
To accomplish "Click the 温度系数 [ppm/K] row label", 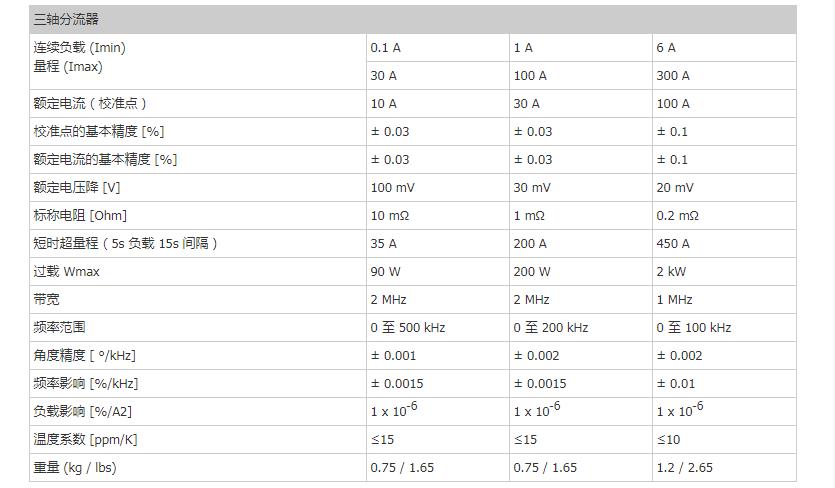I will click(85, 439).
